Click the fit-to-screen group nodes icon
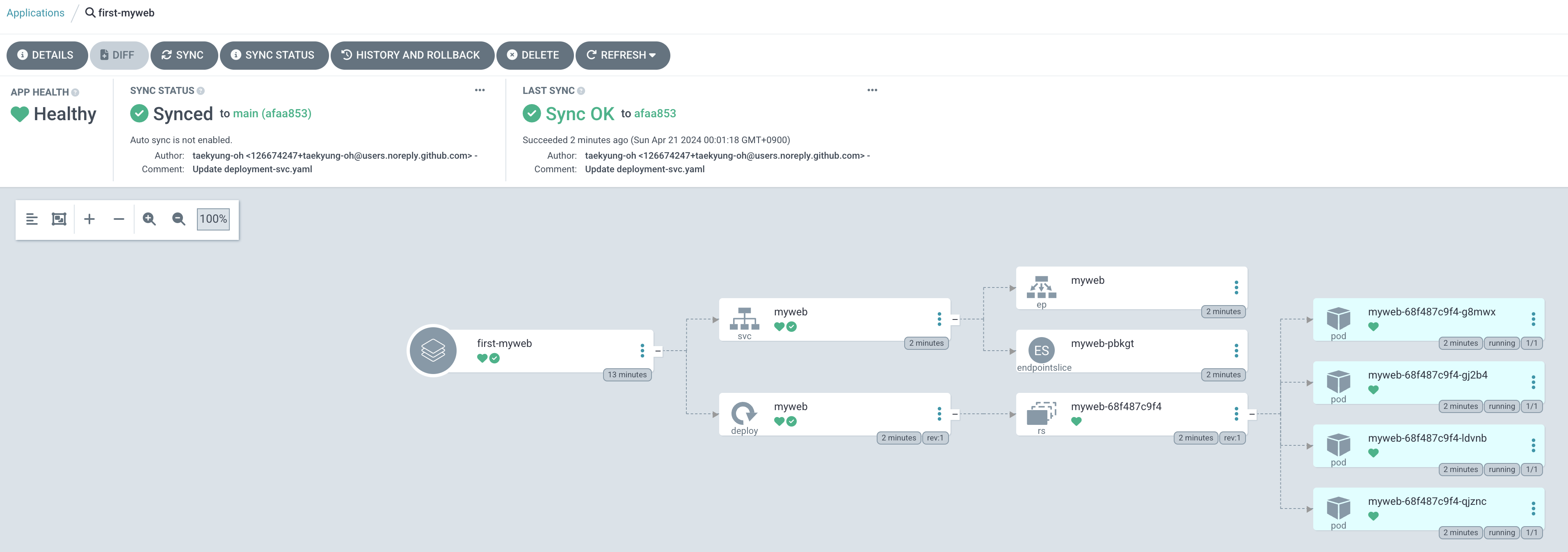The image size is (1568, 552). point(59,219)
